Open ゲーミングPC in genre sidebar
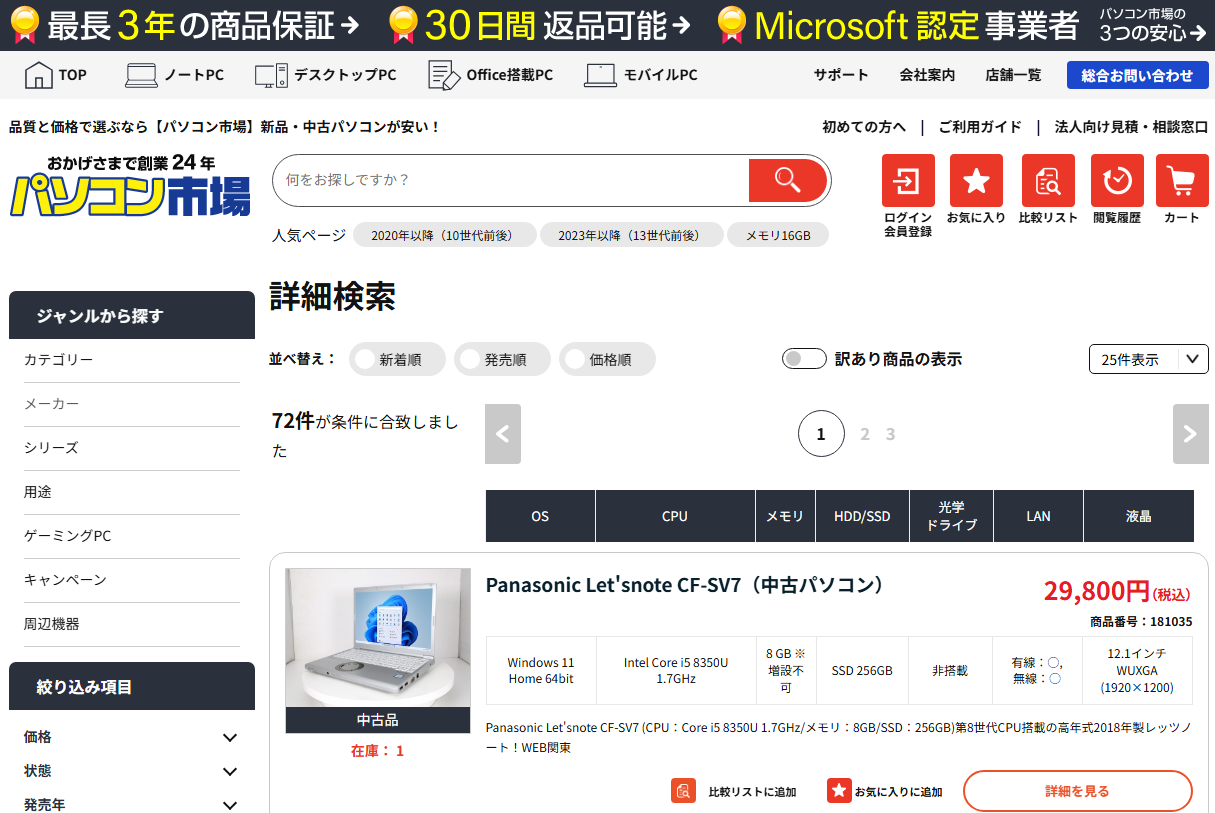Screen dimensions: 1215x813 [x=132, y=536]
